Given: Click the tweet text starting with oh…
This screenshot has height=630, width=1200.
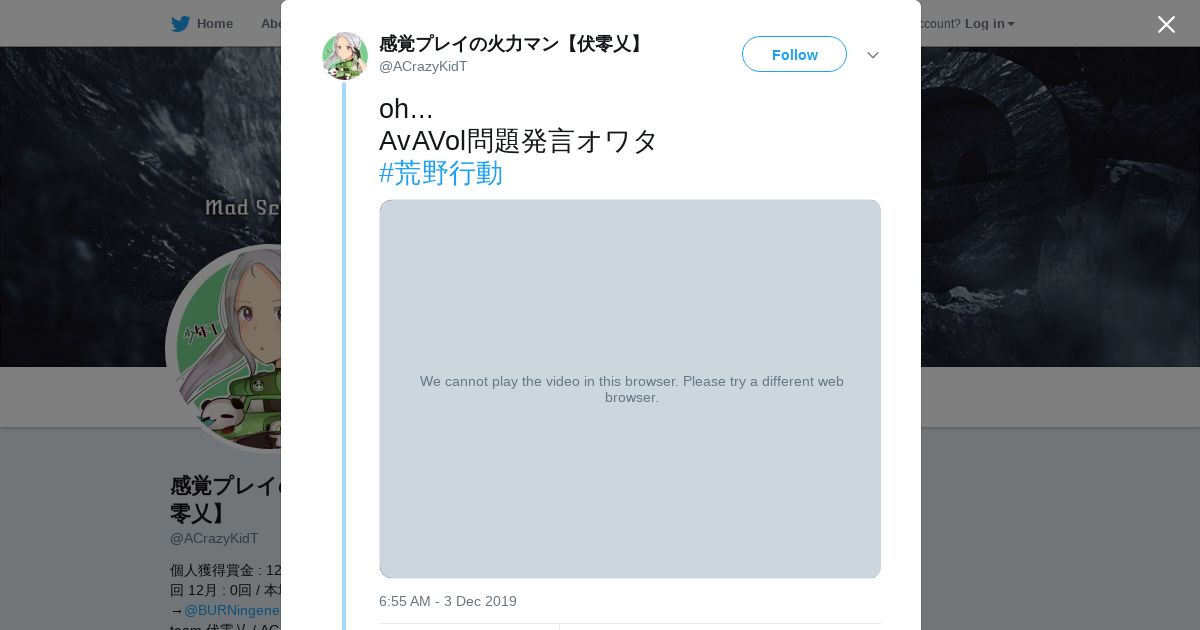Looking at the screenshot, I should 518,125.
